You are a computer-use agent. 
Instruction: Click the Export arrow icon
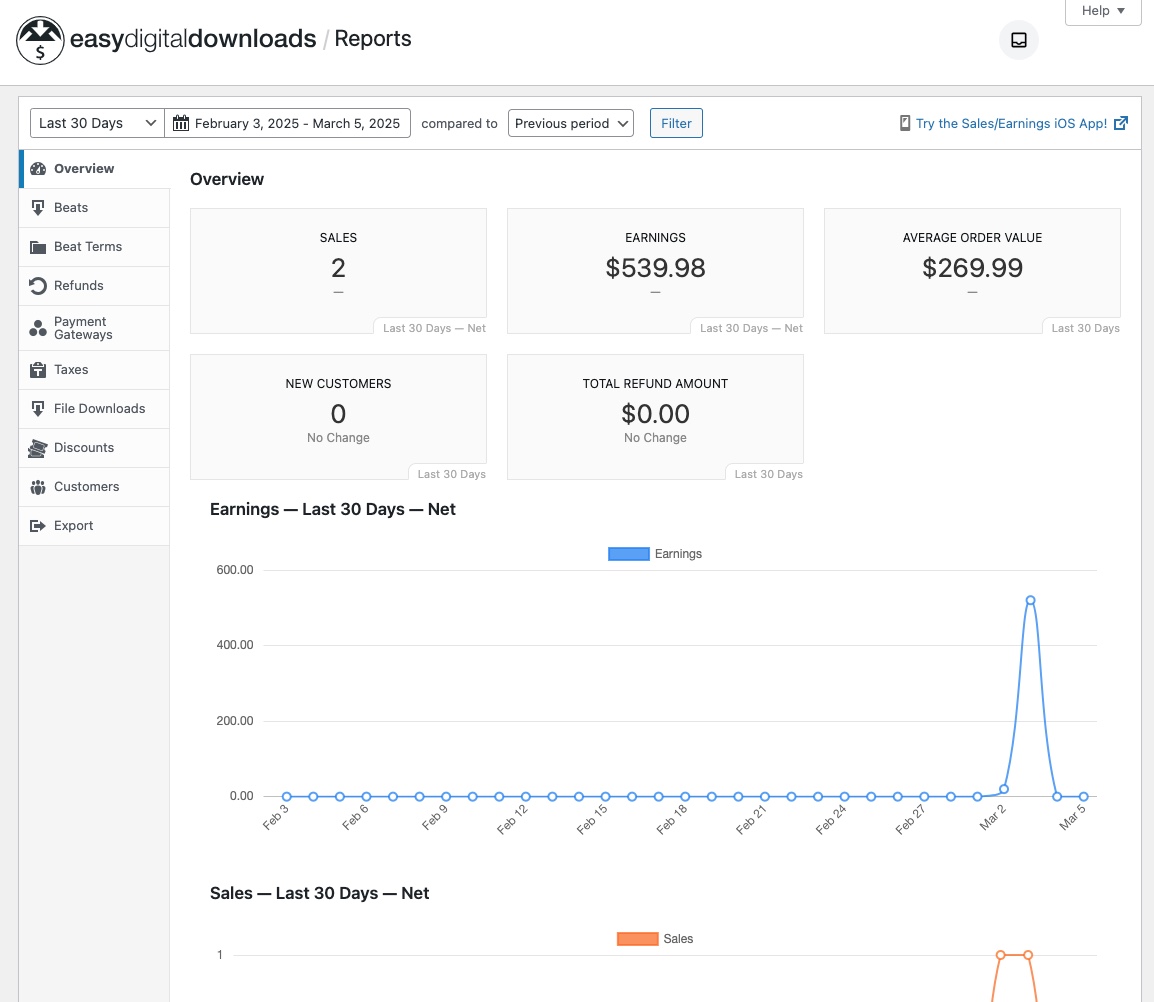click(38, 526)
